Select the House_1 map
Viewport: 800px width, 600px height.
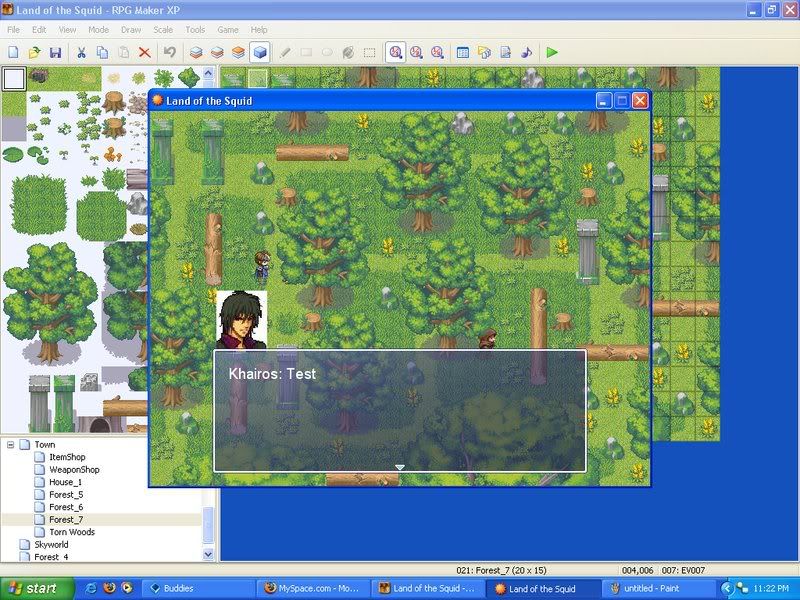65,482
